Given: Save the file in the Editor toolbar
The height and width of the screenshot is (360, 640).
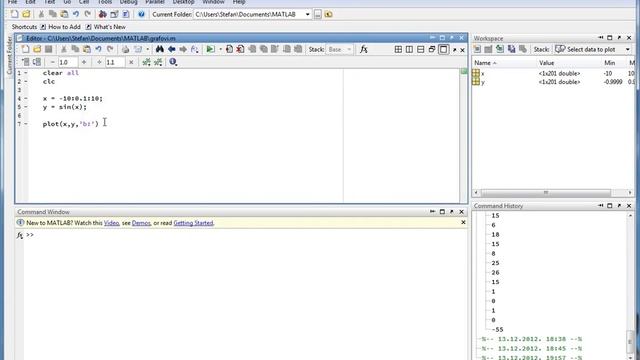Looking at the screenshot, I should click(x=49, y=49).
